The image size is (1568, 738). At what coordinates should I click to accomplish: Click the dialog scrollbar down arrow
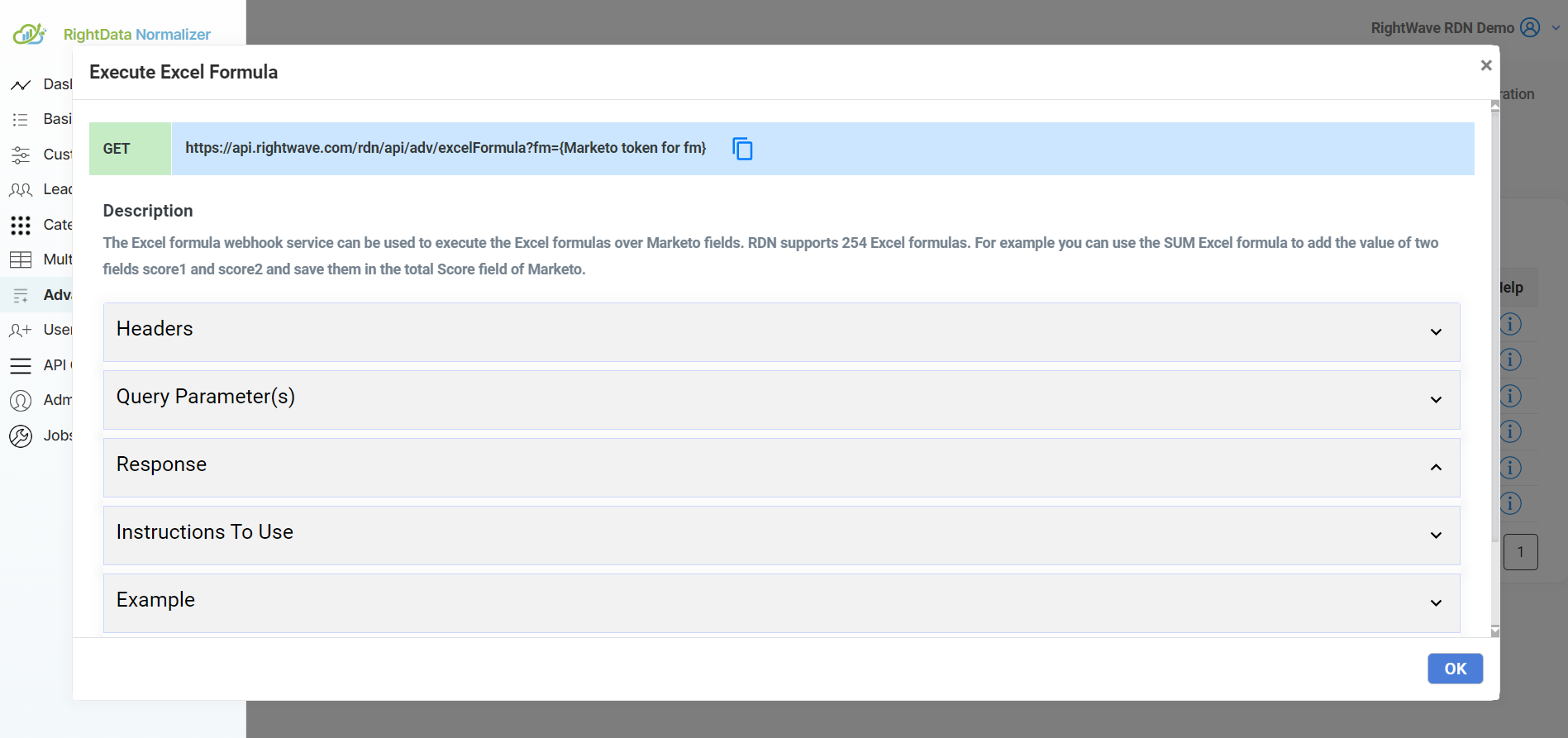(x=1494, y=631)
